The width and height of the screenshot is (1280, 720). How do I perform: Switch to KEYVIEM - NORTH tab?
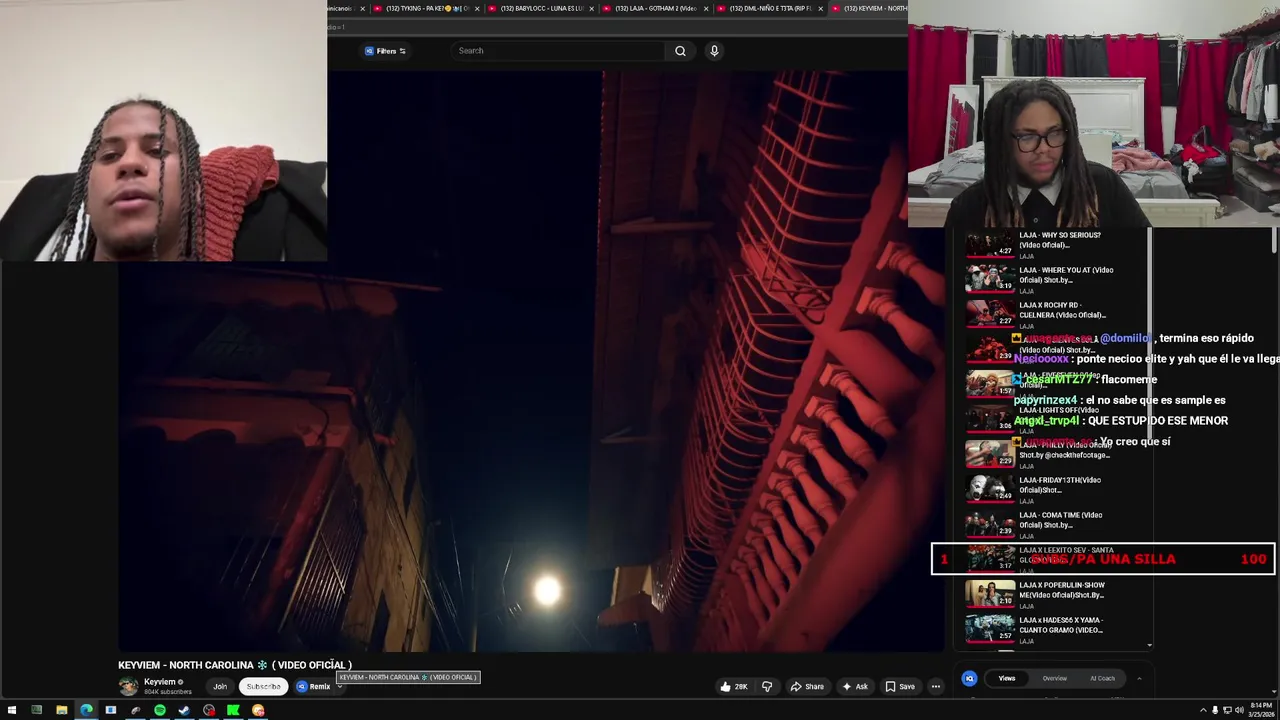coord(870,8)
